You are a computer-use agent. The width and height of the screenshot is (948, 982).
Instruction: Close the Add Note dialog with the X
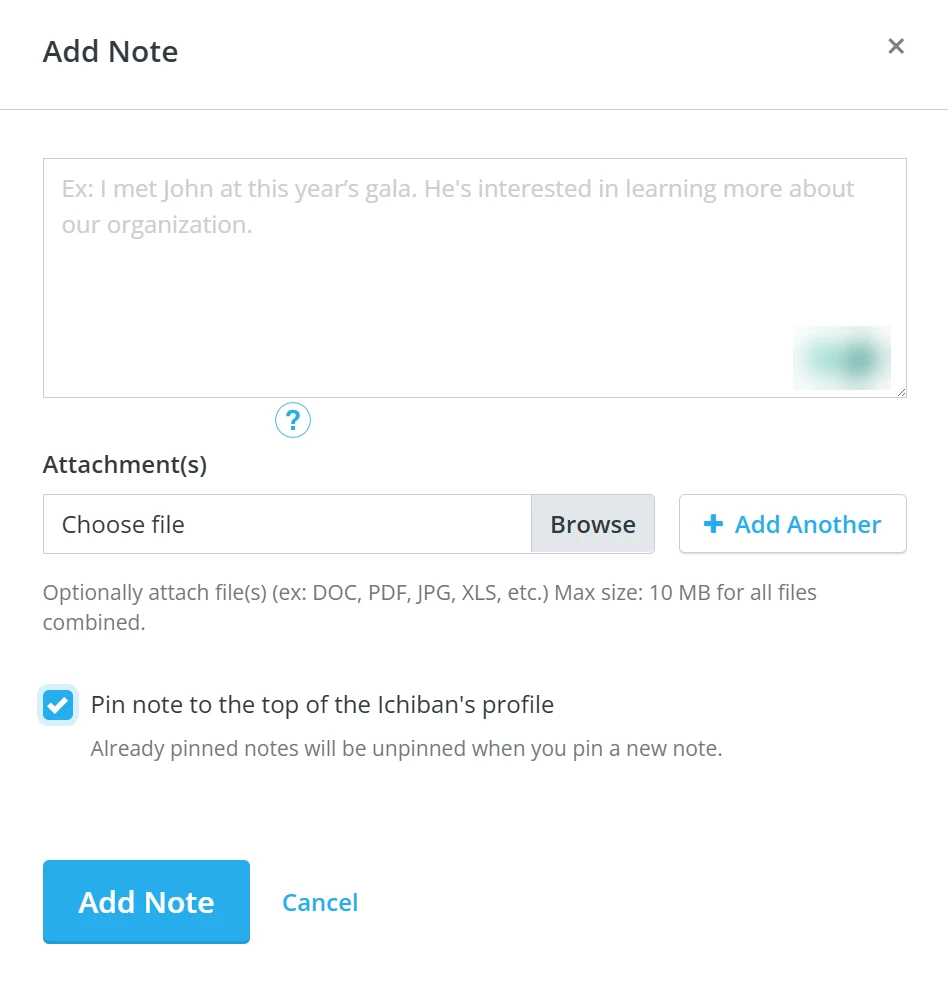click(x=896, y=46)
